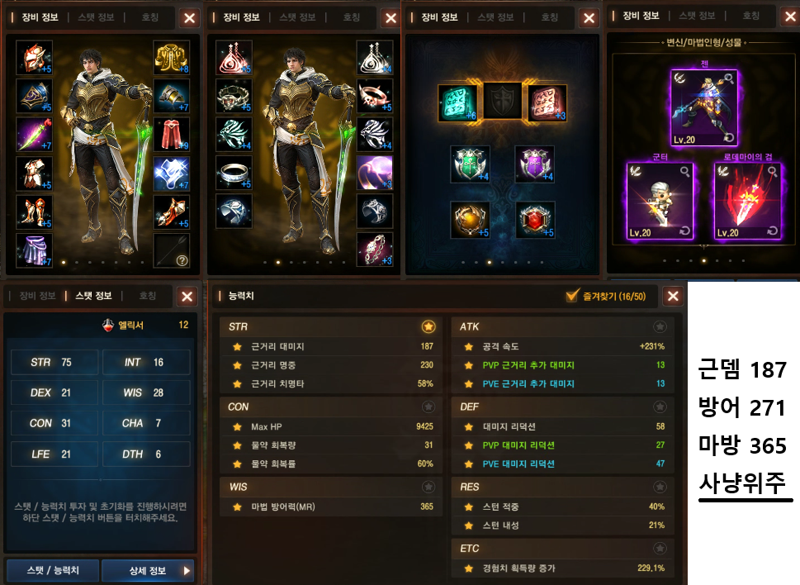800x585 pixels.
Task: Select the golden armor slot +8
Action: pyautogui.click(x=171, y=57)
